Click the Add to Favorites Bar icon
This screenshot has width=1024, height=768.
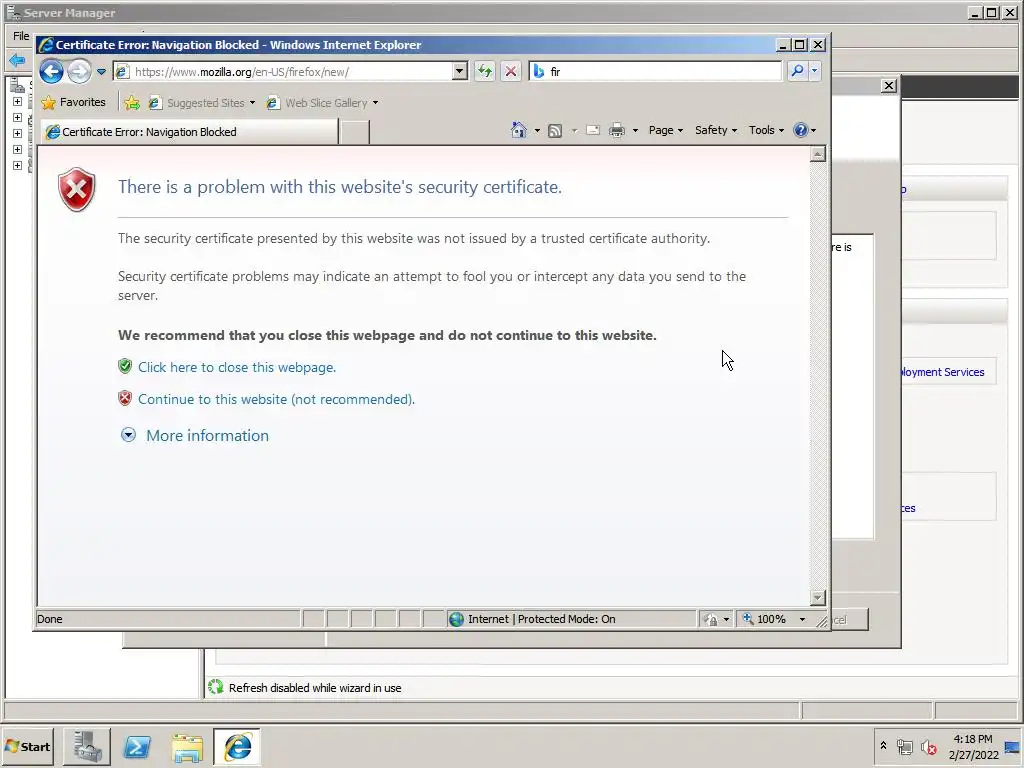[132, 103]
